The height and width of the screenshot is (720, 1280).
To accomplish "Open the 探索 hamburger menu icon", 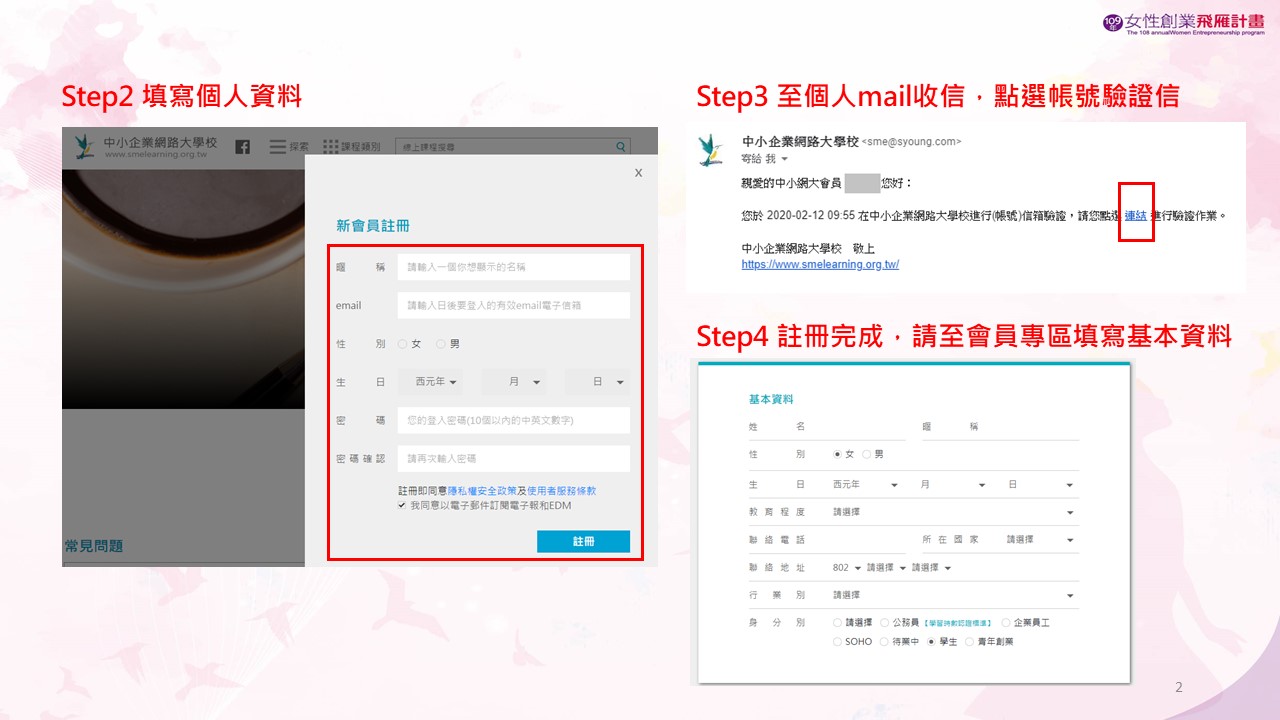I will [278, 147].
